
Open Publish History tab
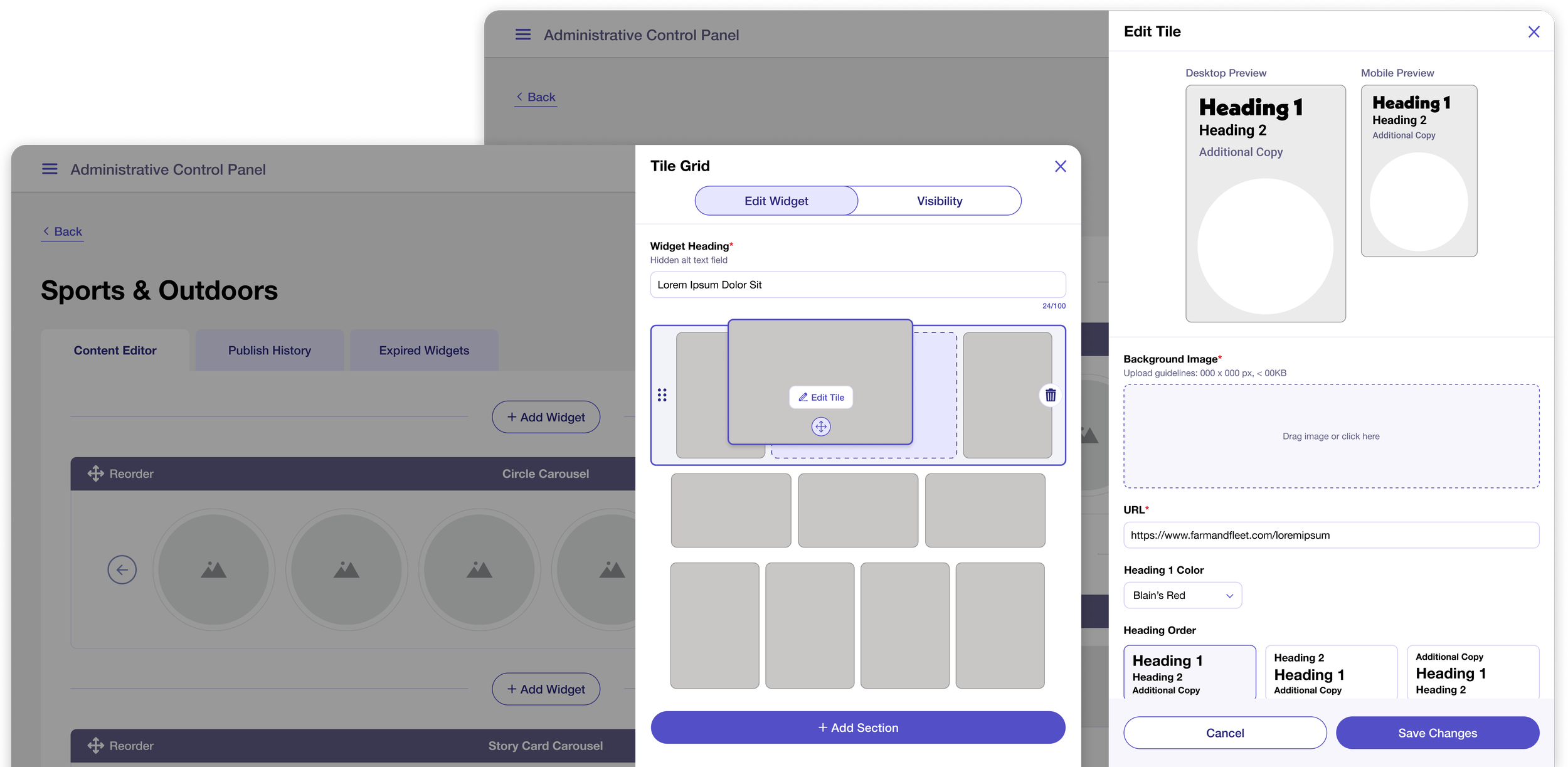(x=269, y=351)
